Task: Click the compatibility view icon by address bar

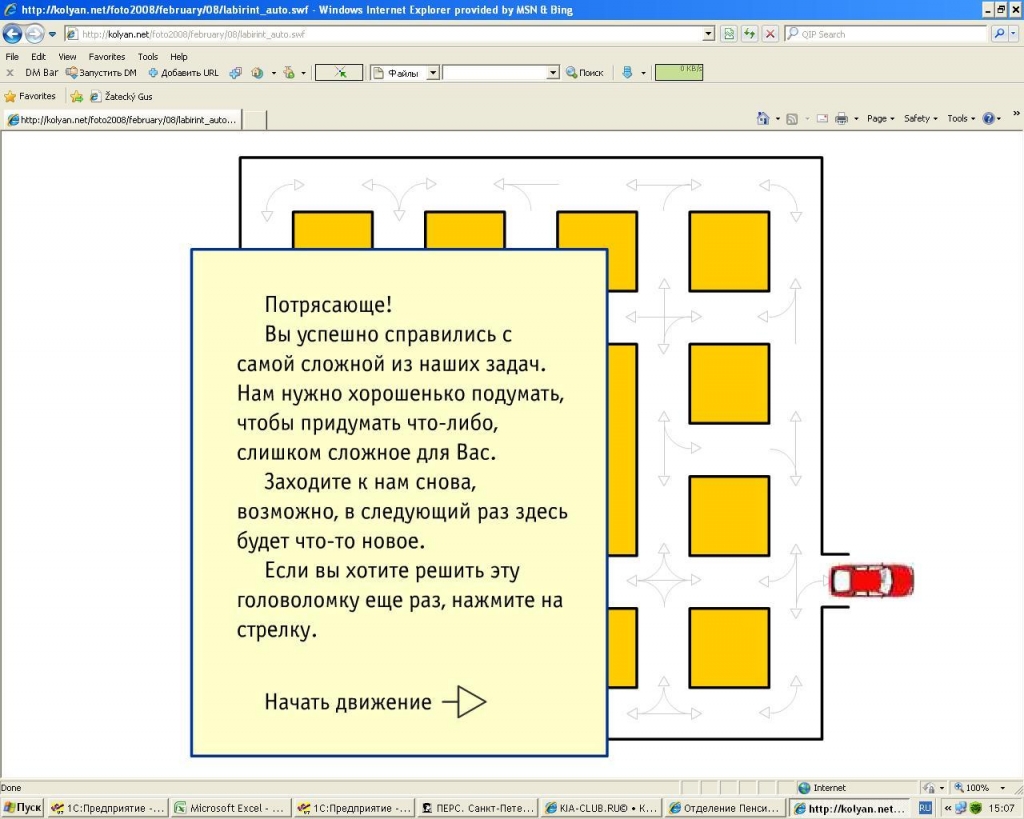Action: 728,34
